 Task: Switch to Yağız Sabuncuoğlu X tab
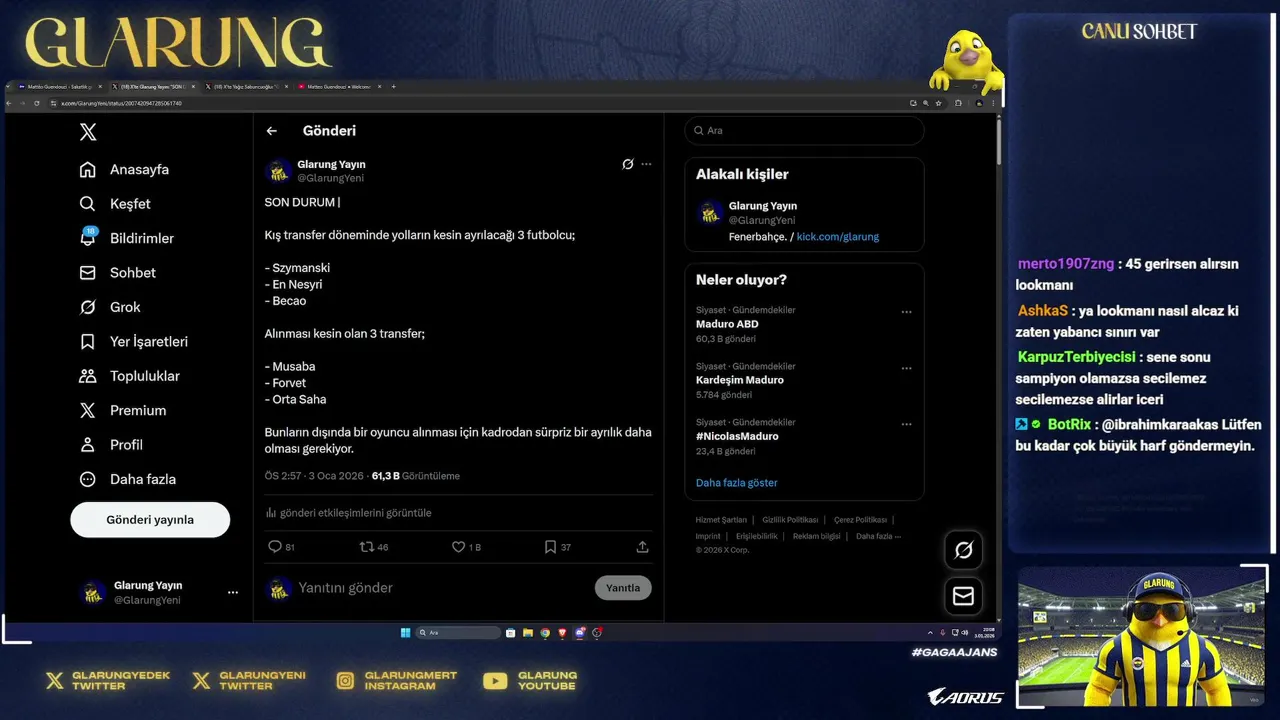pyautogui.click(x=247, y=87)
